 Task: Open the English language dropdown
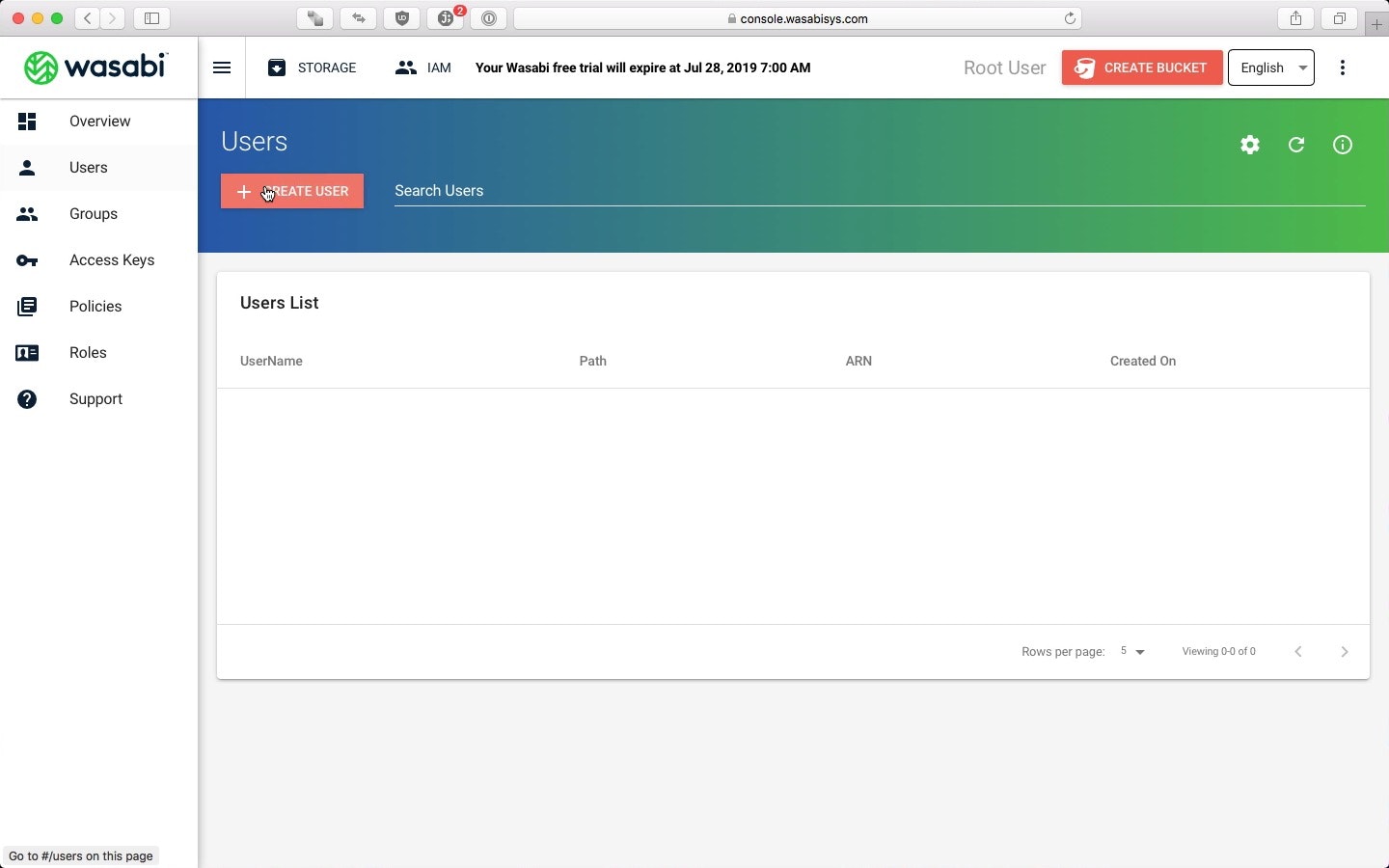1271,68
